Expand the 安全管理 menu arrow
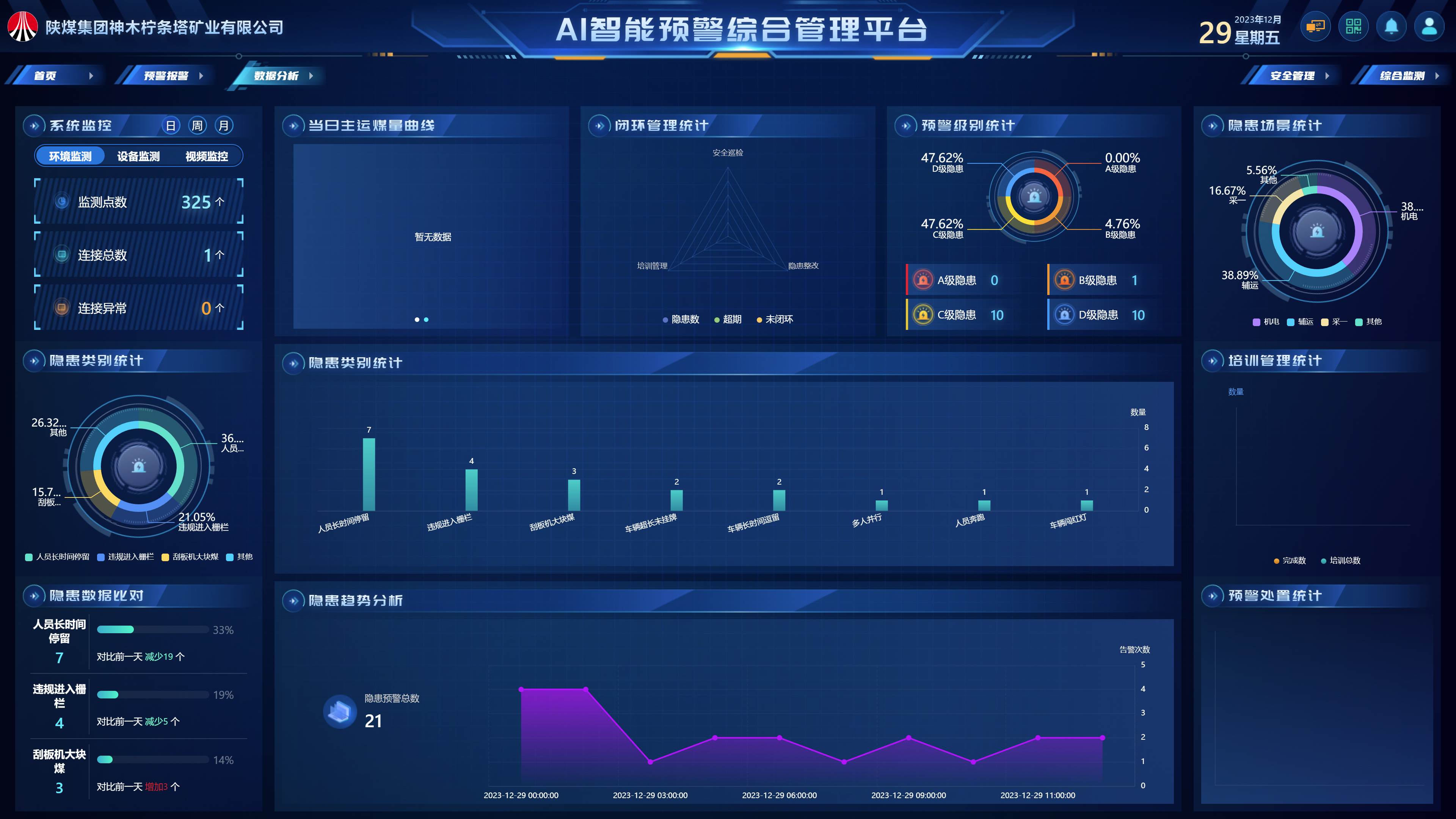This screenshot has width=1456, height=819. click(x=1327, y=76)
